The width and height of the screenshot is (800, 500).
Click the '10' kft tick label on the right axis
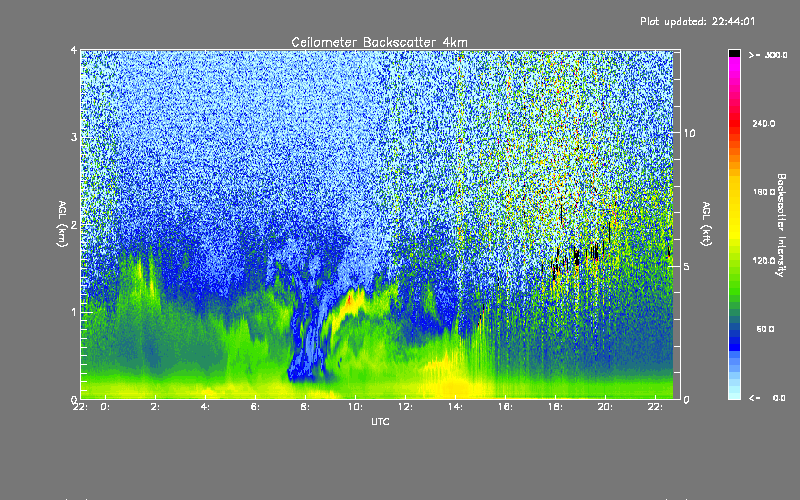coord(689,133)
